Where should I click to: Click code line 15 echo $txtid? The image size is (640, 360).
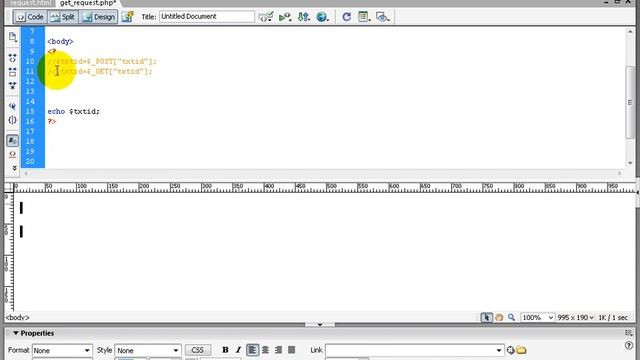(73, 111)
